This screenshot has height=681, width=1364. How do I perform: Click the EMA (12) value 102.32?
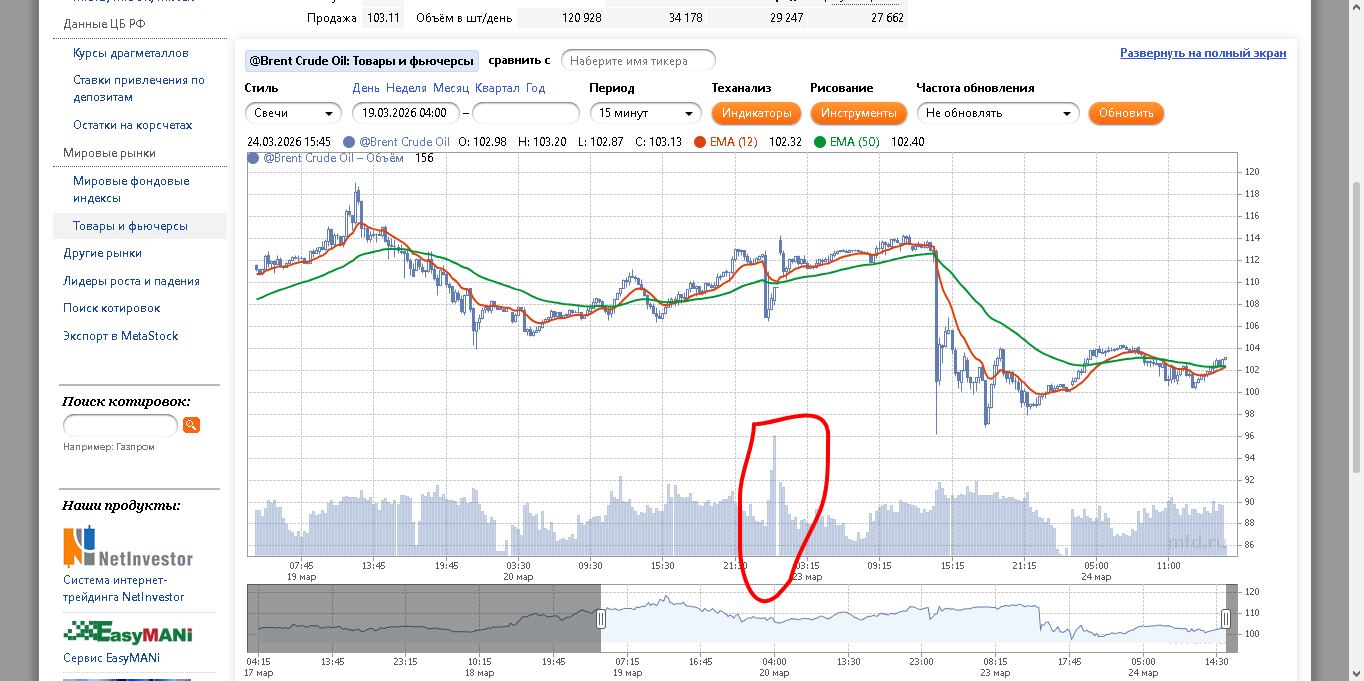(x=786, y=142)
